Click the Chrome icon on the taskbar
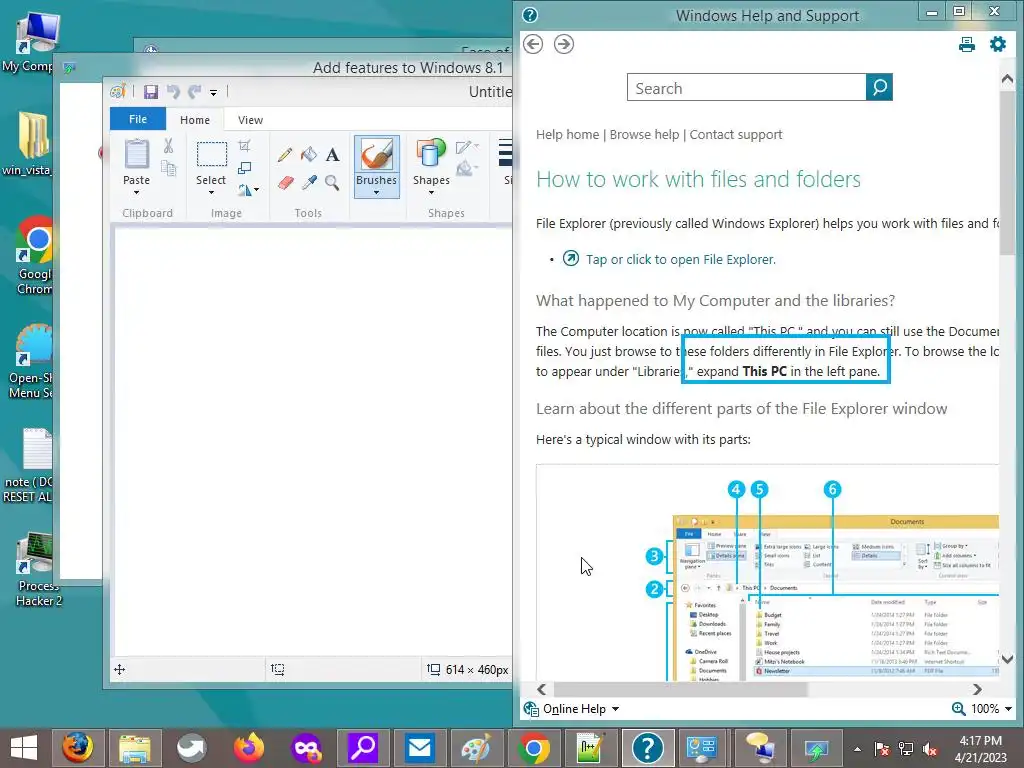This screenshot has height=768, width=1024. (x=534, y=748)
